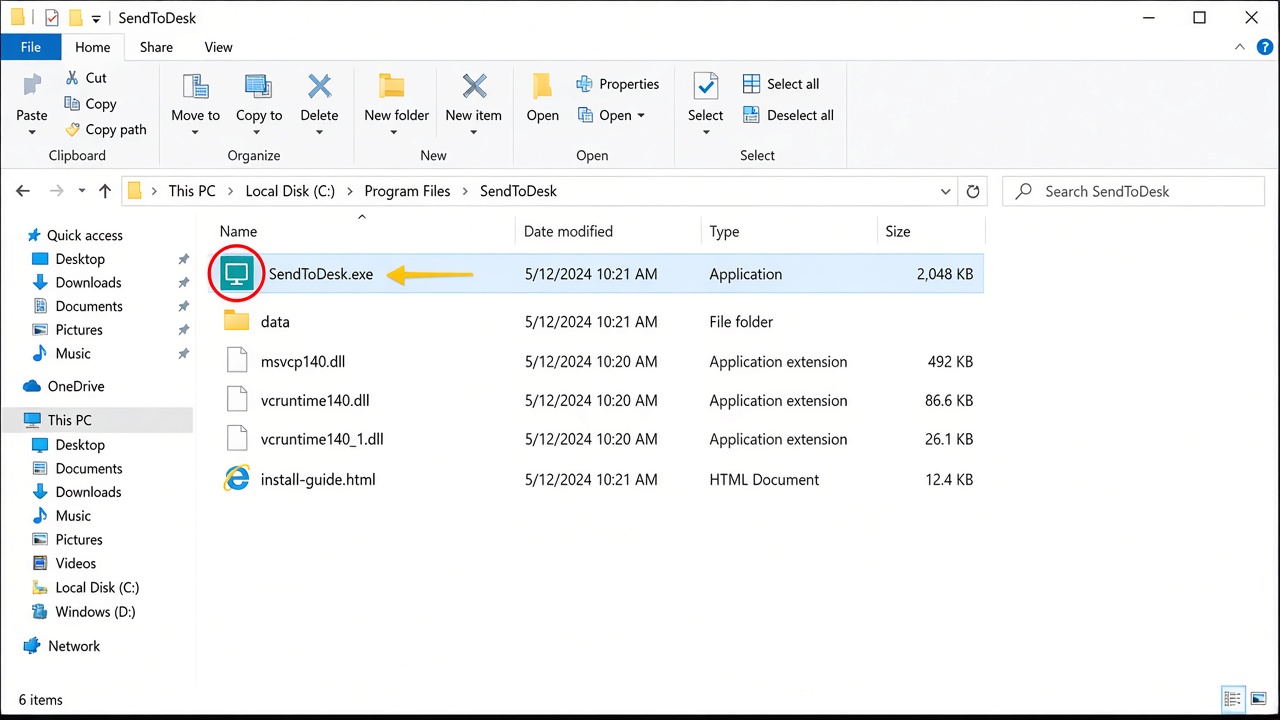
Task: Open the Copy to dropdown
Action: (x=259, y=132)
